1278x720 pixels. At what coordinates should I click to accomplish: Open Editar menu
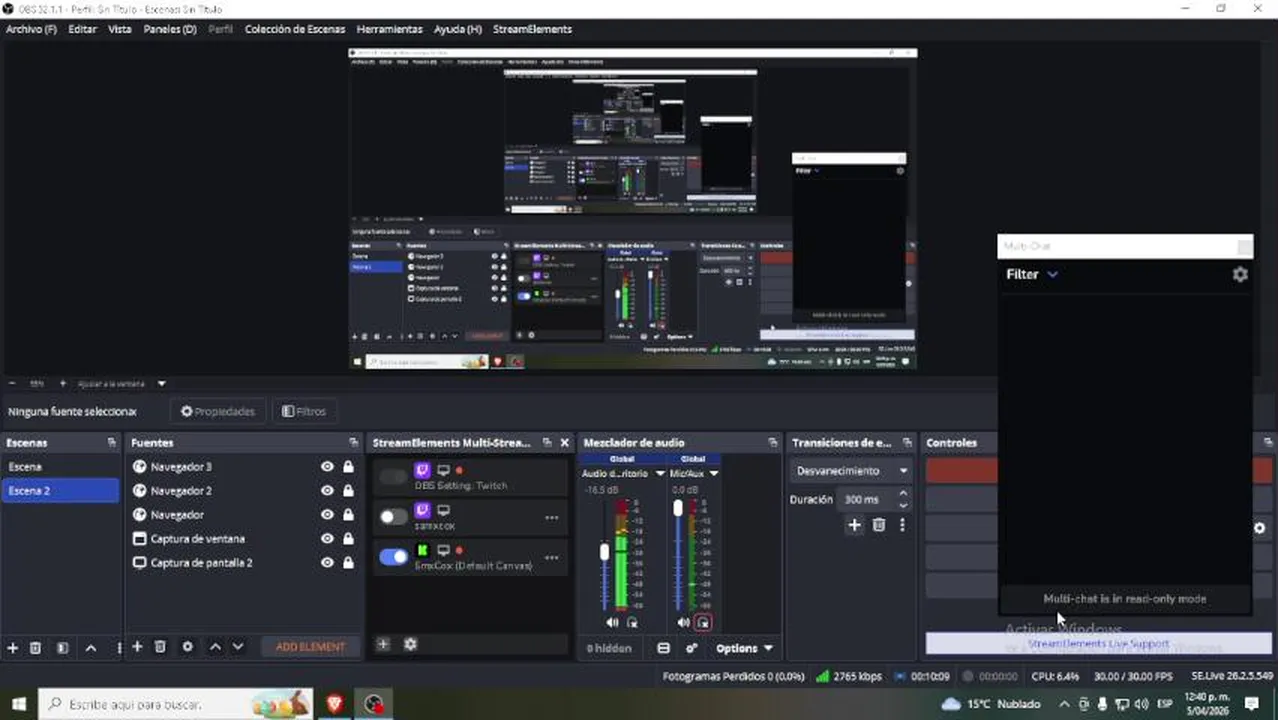point(82,29)
